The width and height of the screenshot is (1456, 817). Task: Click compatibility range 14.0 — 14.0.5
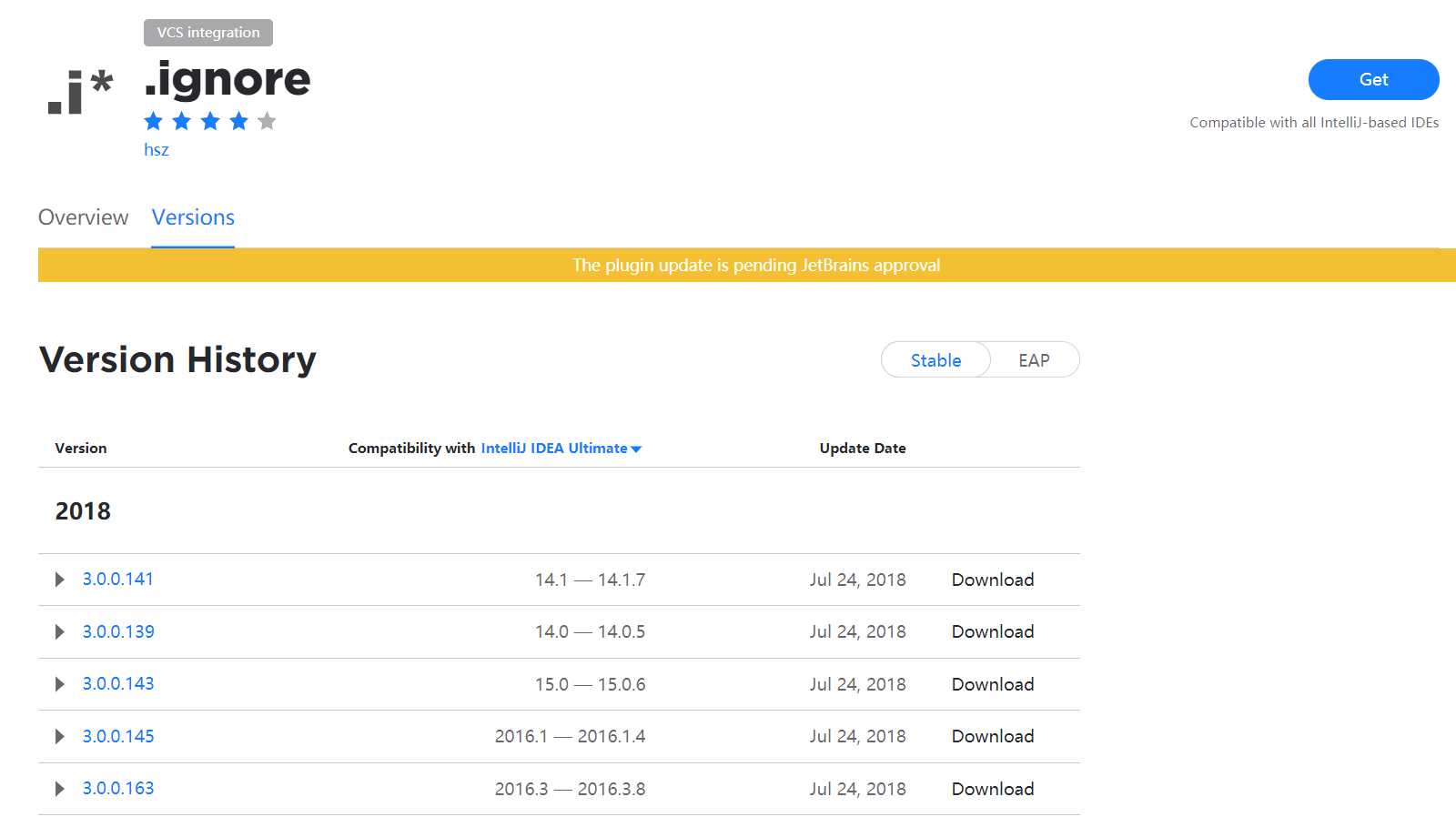(591, 631)
